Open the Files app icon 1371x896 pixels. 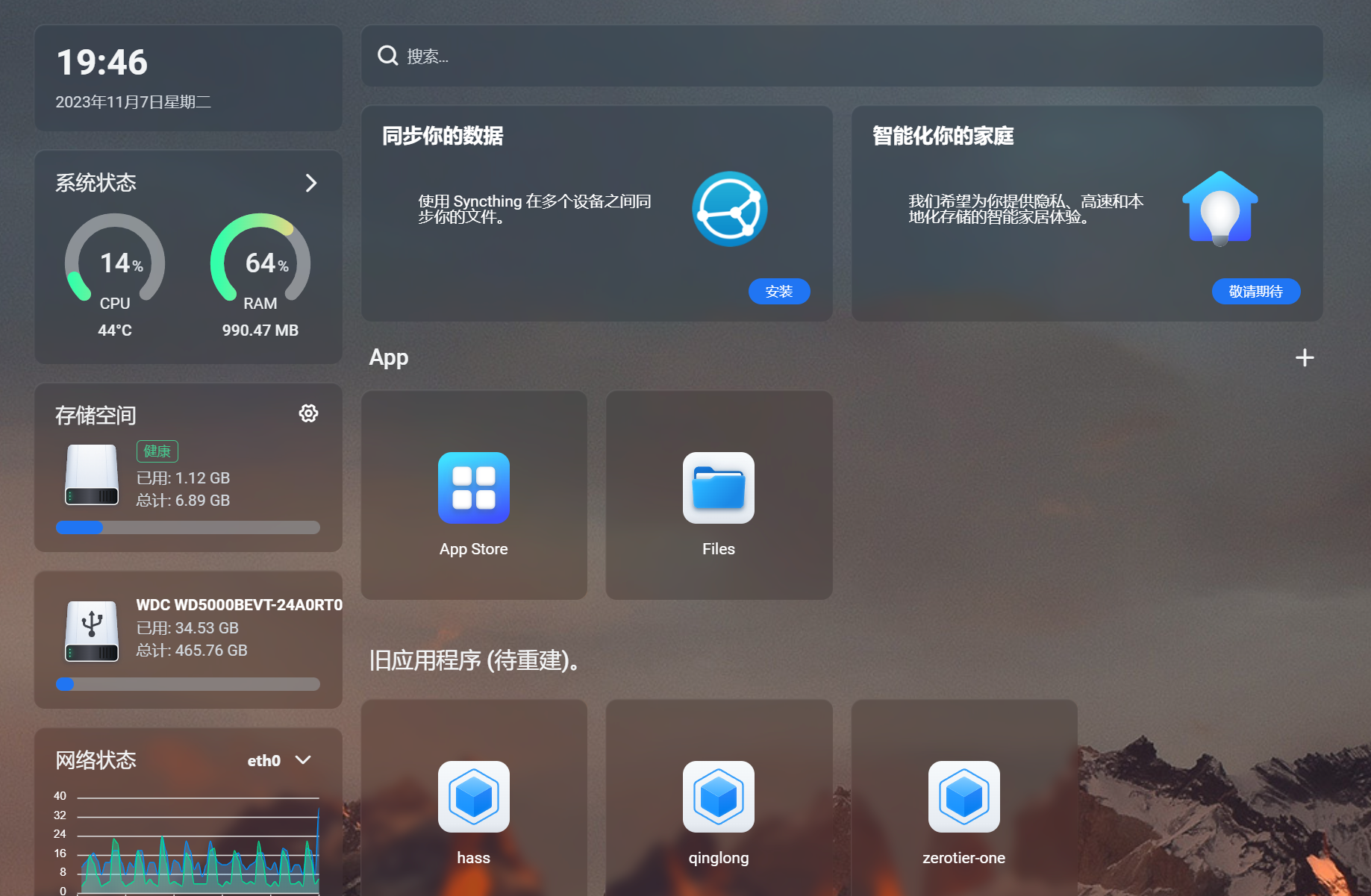(x=718, y=488)
